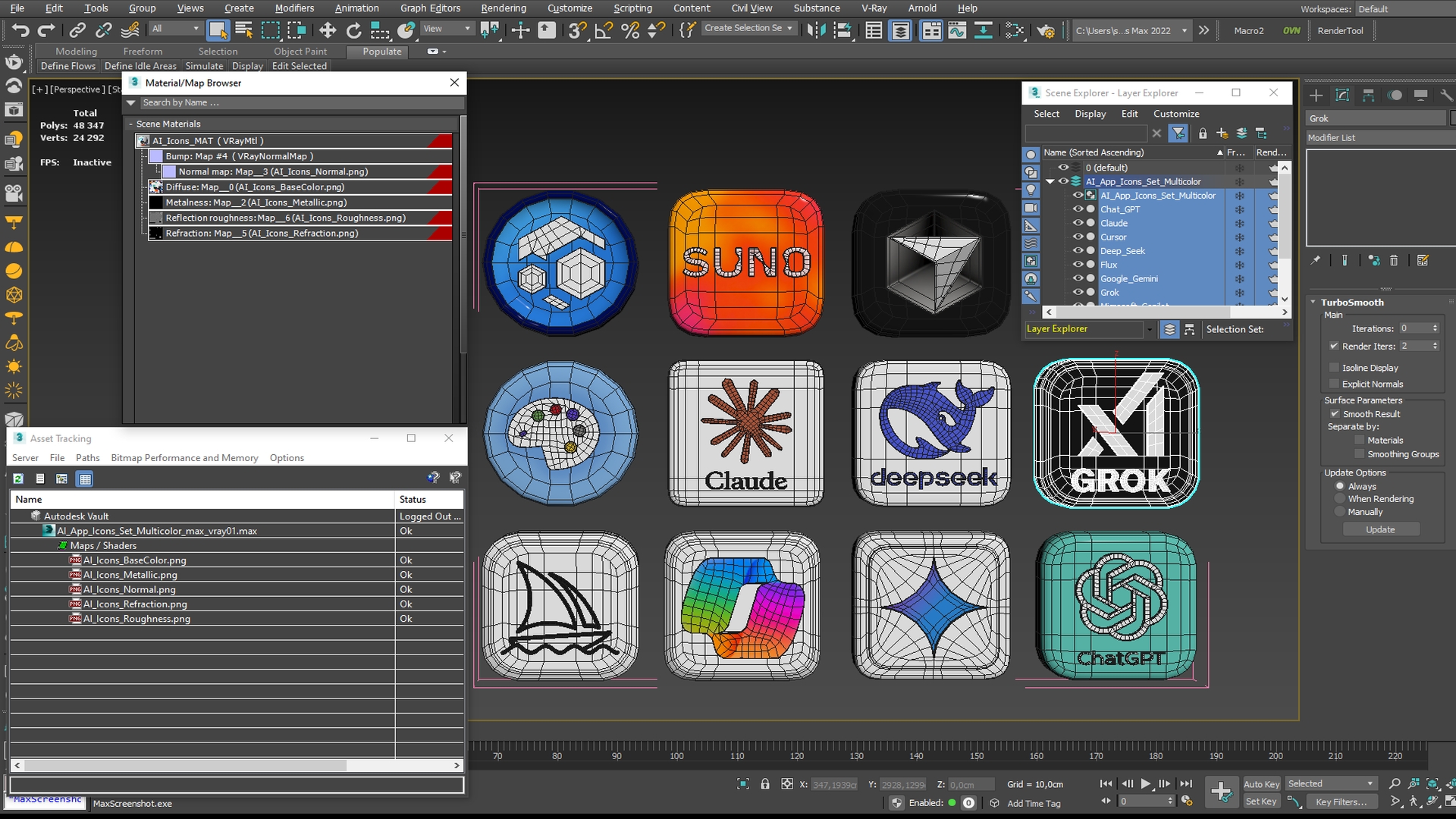Viewport: 1456px width, 819px height.
Task: Select the Move transform tool
Action: pyautogui.click(x=327, y=30)
